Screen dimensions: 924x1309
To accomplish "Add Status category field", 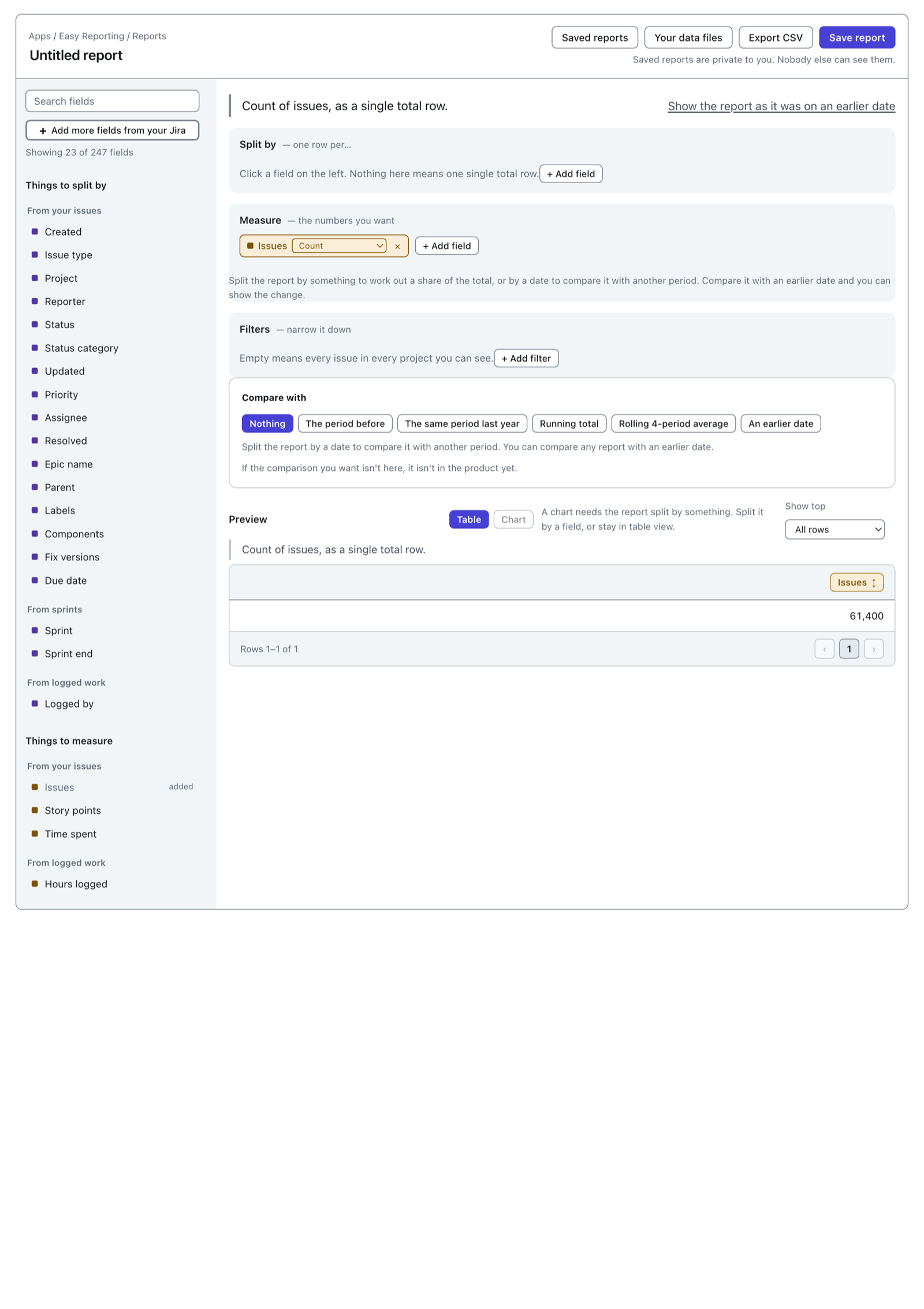I will pyautogui.click(x=112, y=348).
